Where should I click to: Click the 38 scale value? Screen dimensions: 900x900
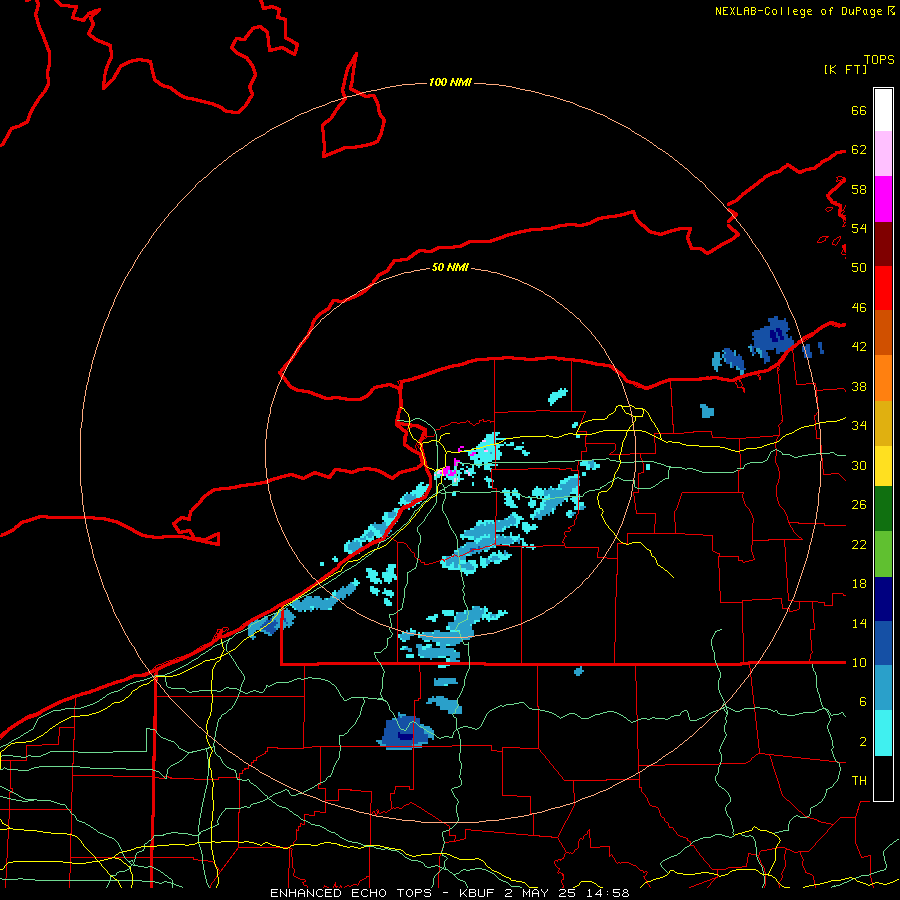859,386
